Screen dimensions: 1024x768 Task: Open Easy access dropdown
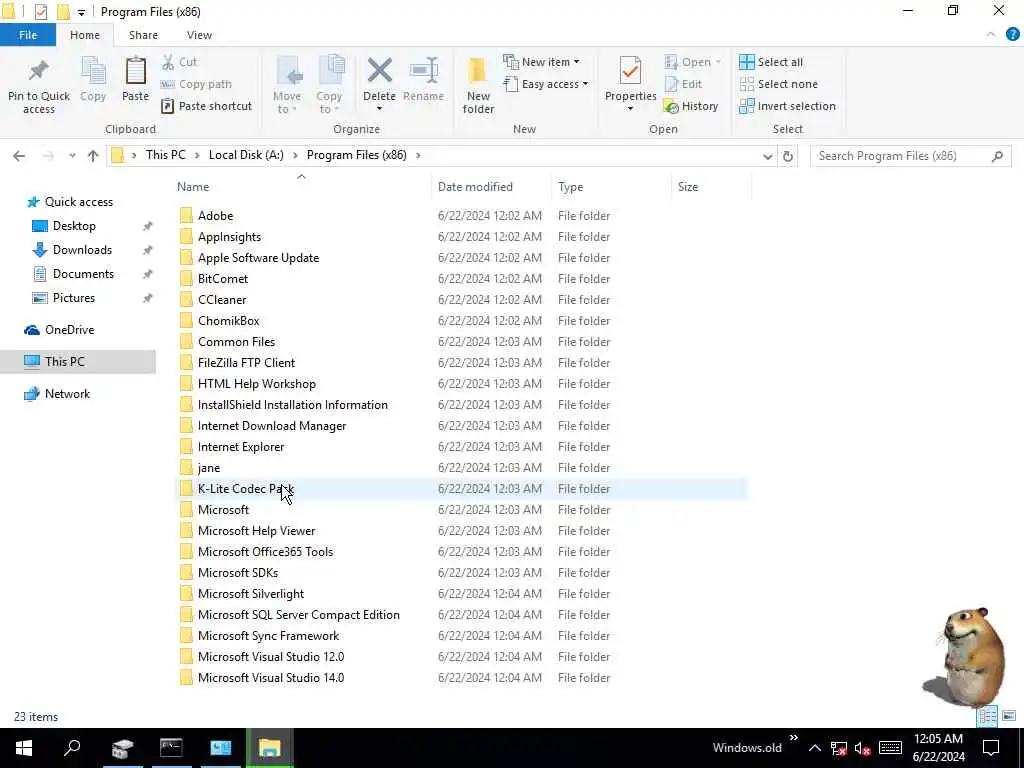(x=546, y=84)
